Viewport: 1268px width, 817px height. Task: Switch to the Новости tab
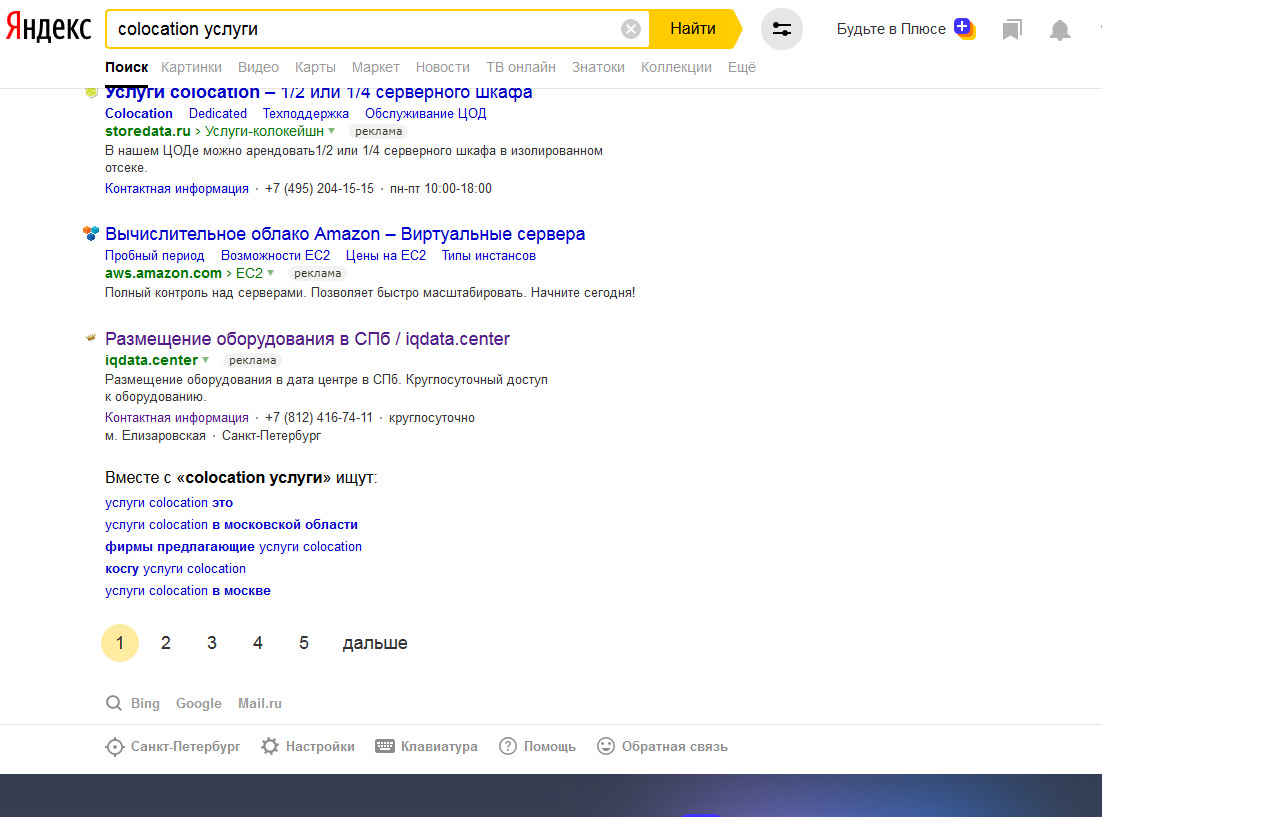click(x=443, y=67)
